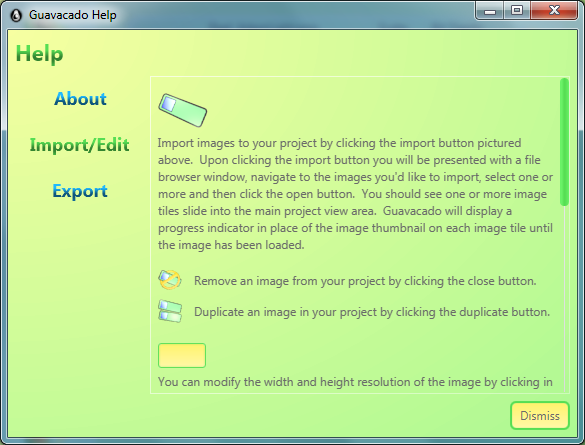Click the scrollbar track below the thumb

[564, 298]
